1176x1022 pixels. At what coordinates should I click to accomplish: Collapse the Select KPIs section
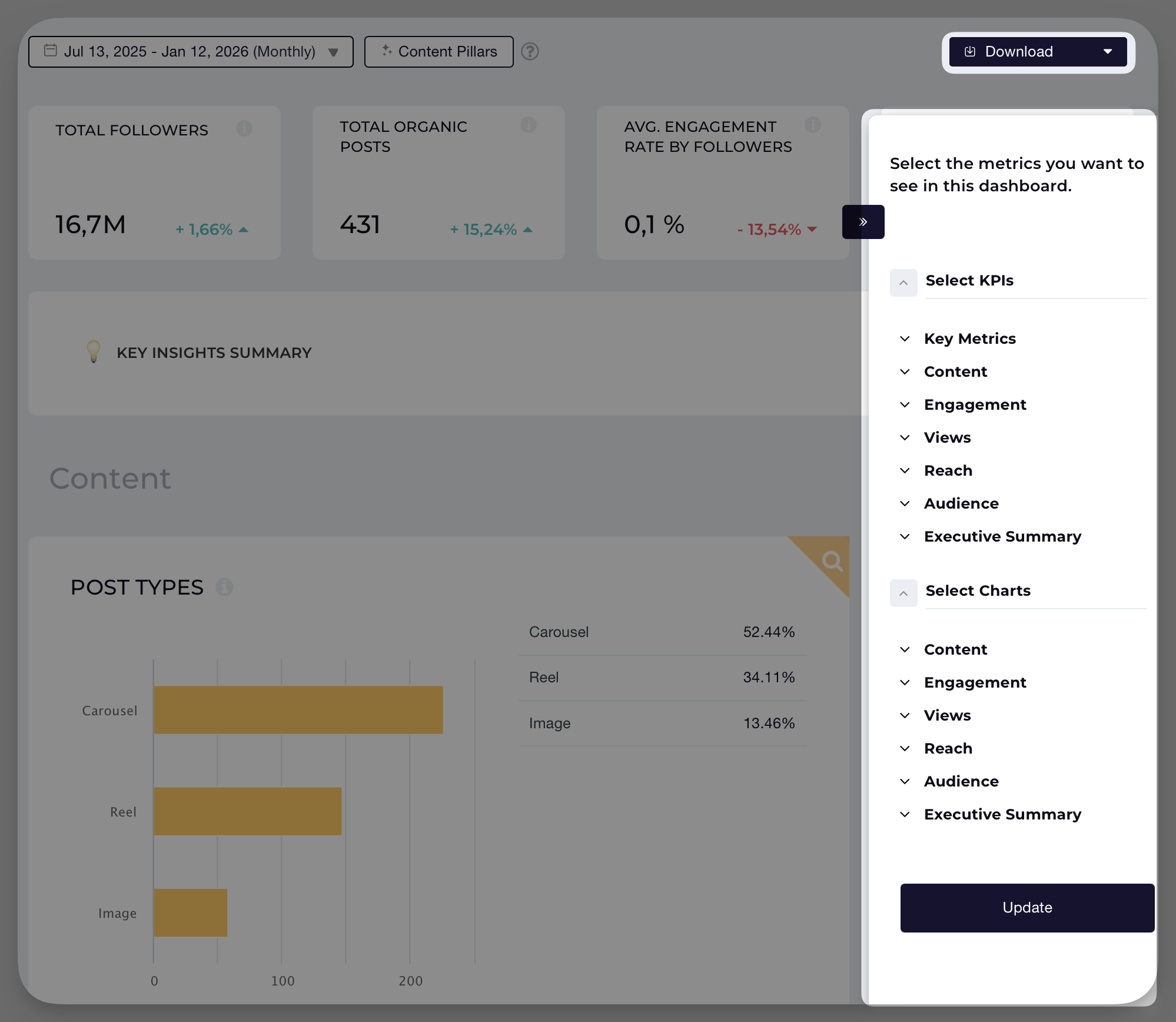point(903,283)
